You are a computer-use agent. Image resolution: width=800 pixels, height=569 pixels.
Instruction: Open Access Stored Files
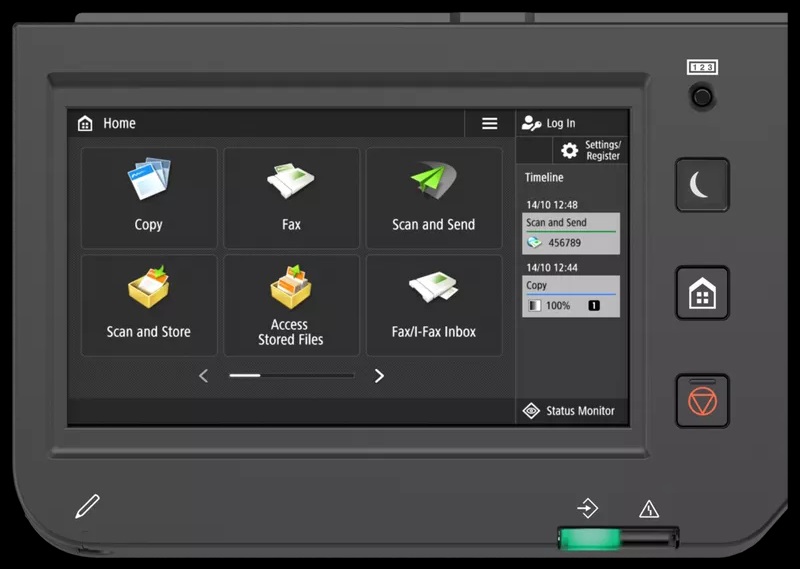tap(291, 305)
